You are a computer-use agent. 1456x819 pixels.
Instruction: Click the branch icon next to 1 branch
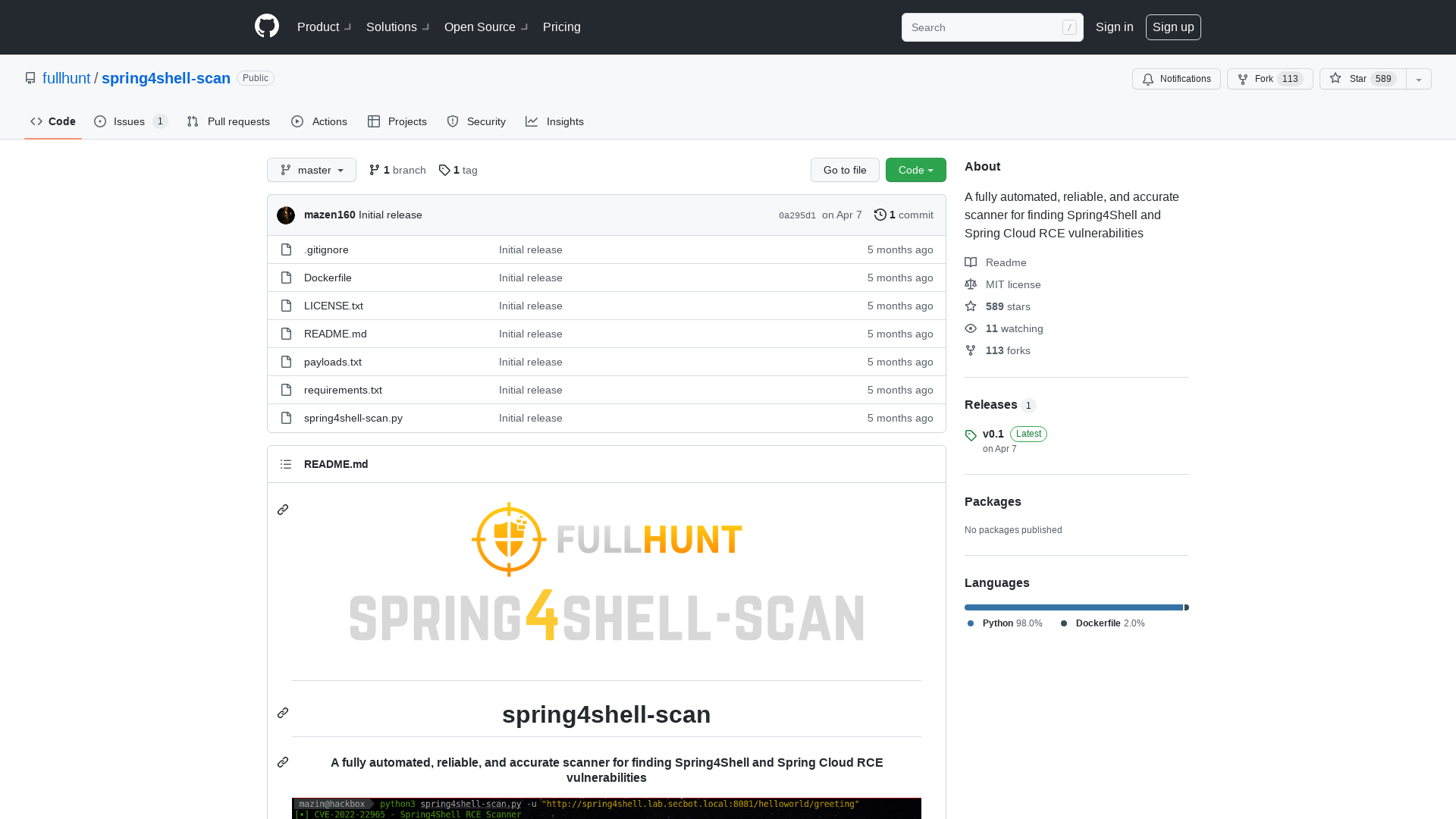[375, 170]
